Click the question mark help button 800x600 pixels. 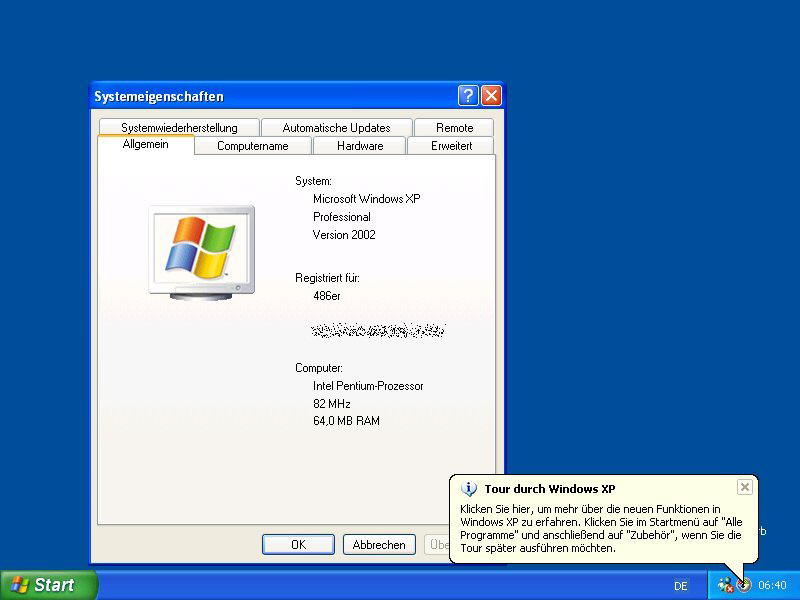(468, 95)
